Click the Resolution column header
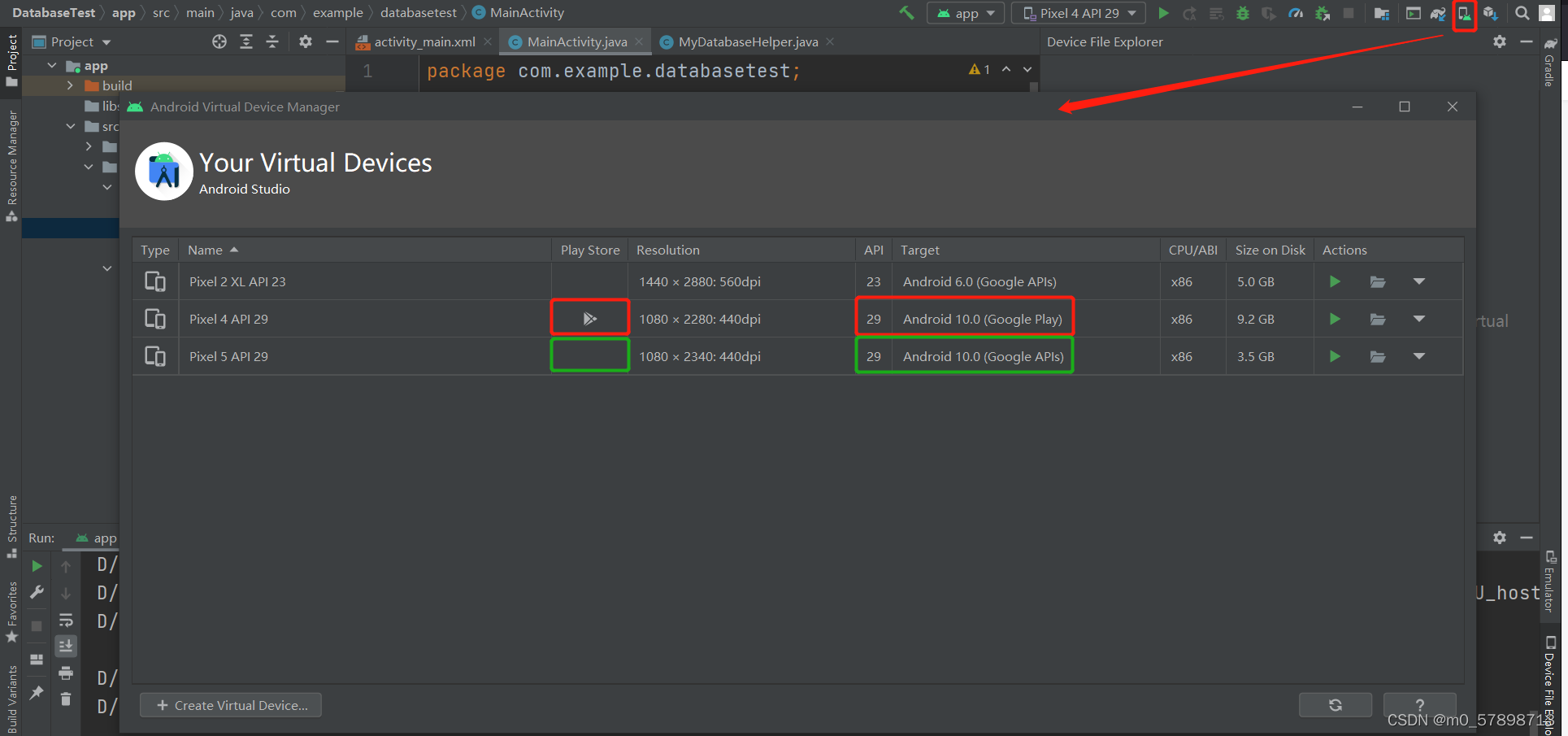 click(x=743, y=250)
